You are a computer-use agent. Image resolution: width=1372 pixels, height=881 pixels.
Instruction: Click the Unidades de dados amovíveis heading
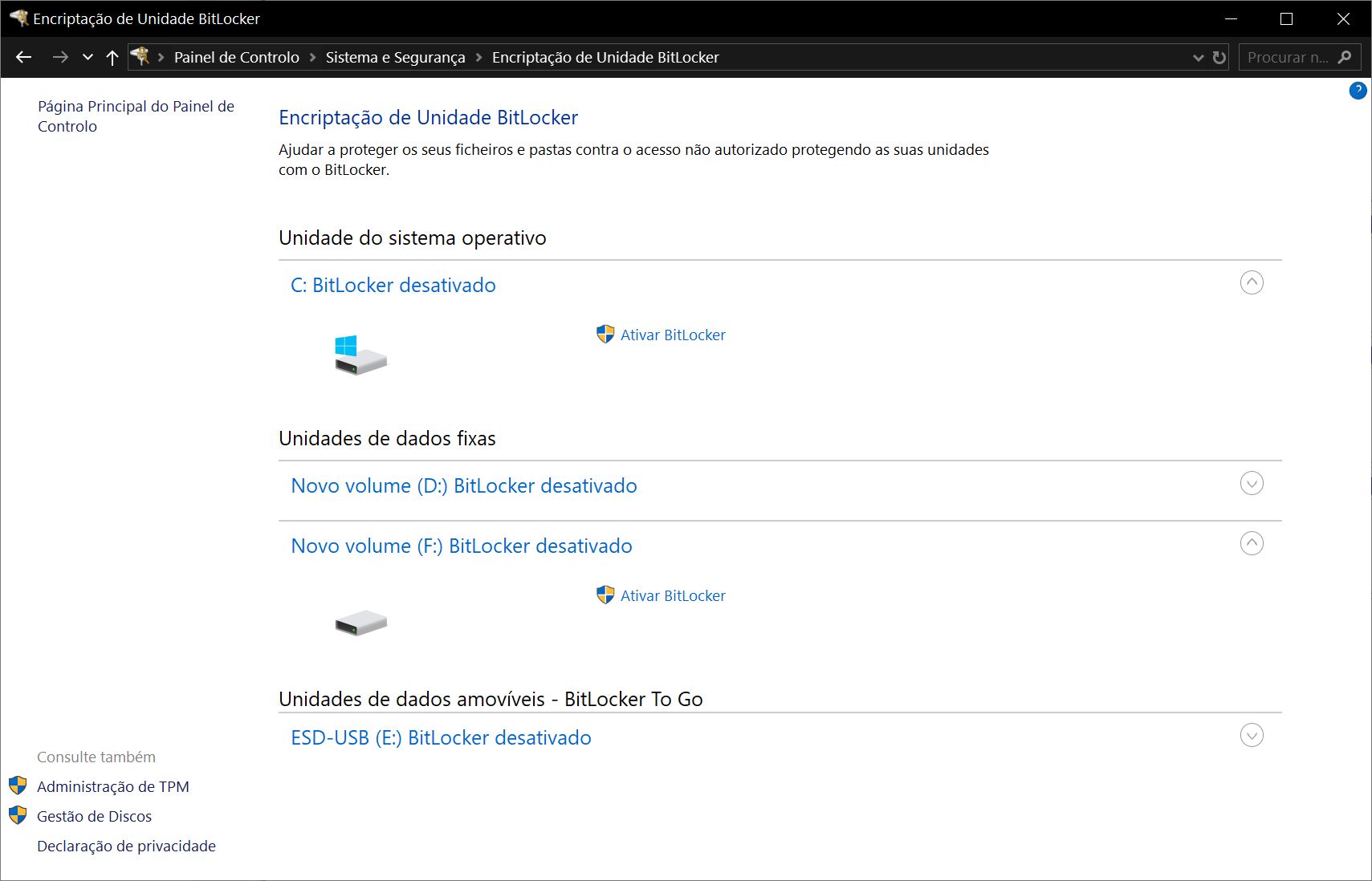point(491,699)
